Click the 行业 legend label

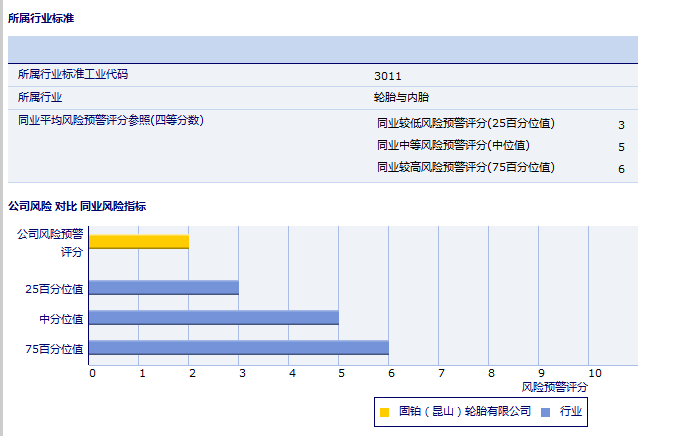pyautogui.click(x=571, y=411)
